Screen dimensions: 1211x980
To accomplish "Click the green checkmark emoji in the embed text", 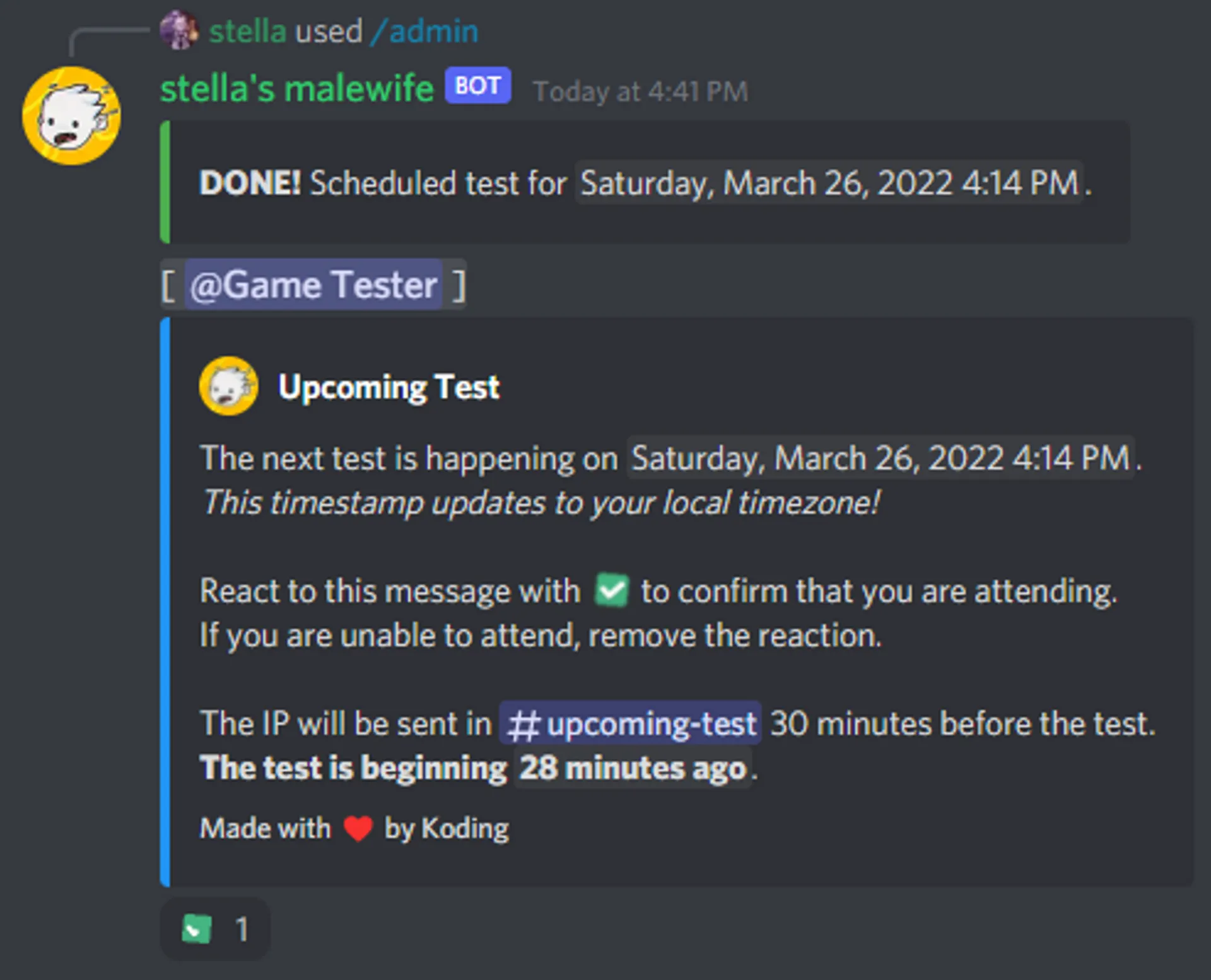I will pos(611,590).
